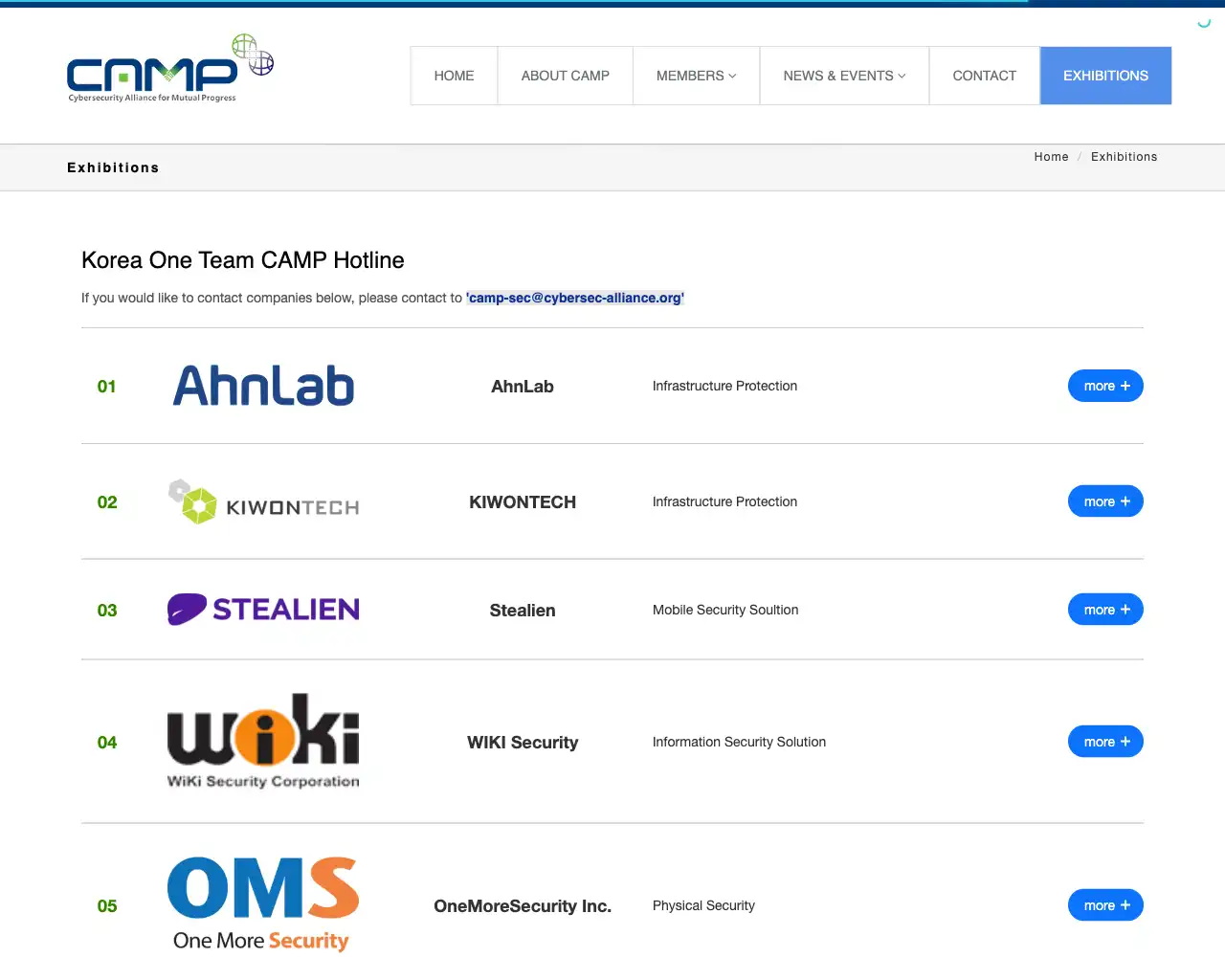1225x980 pixels.
Task: Expand more info for OneMoreSecurity Inc.
Action: click(1105, 905)
